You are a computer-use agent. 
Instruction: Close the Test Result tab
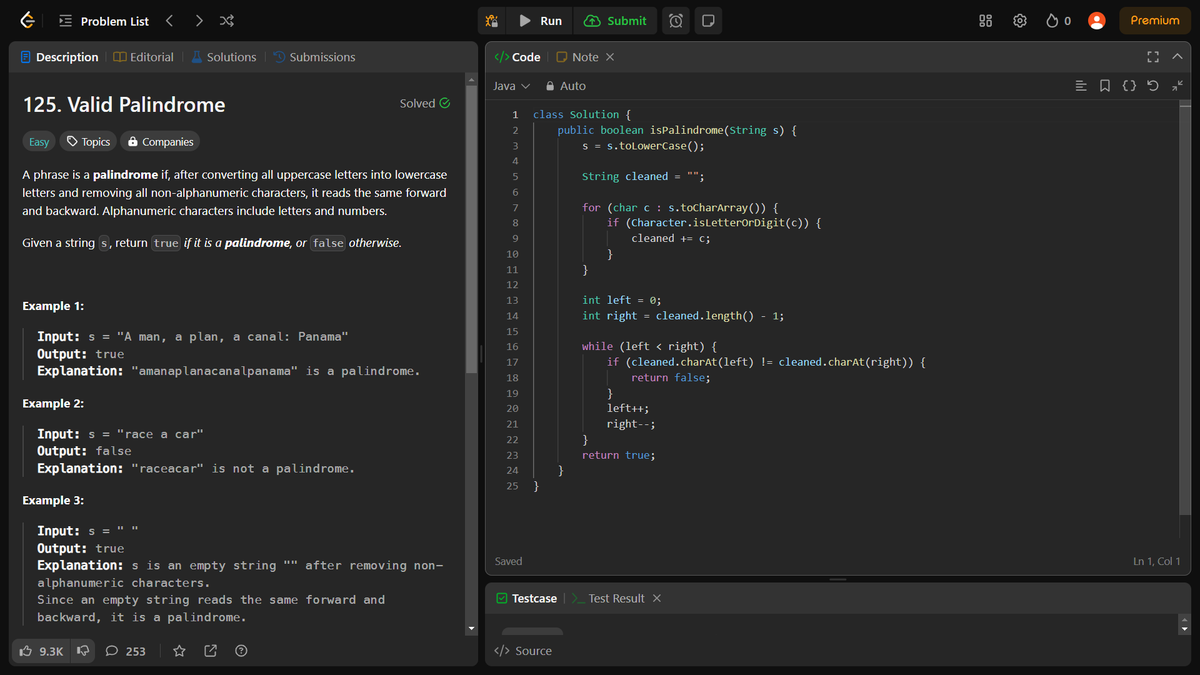[656, 598]
